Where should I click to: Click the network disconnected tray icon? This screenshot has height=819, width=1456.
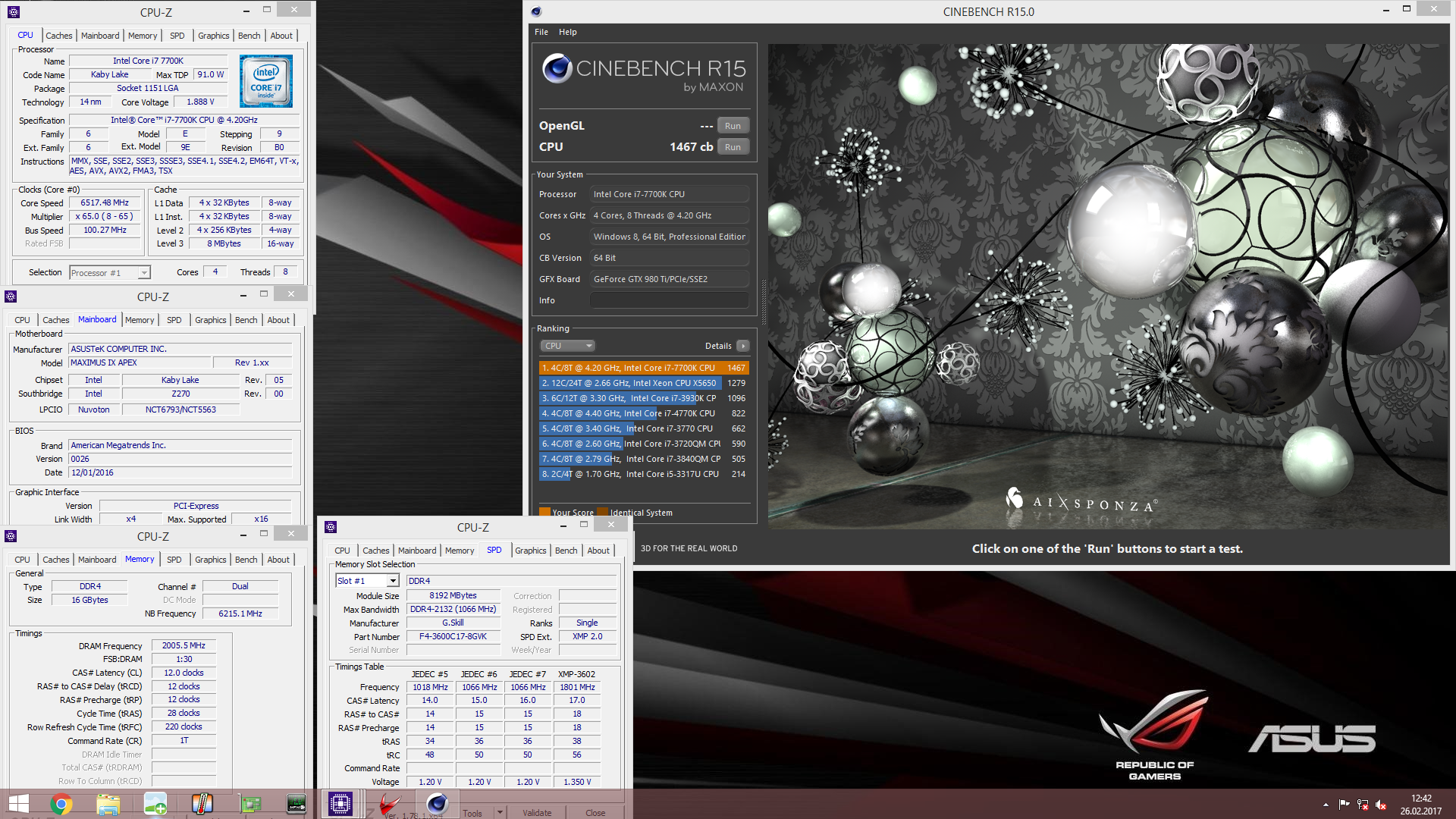(1363, 805)
